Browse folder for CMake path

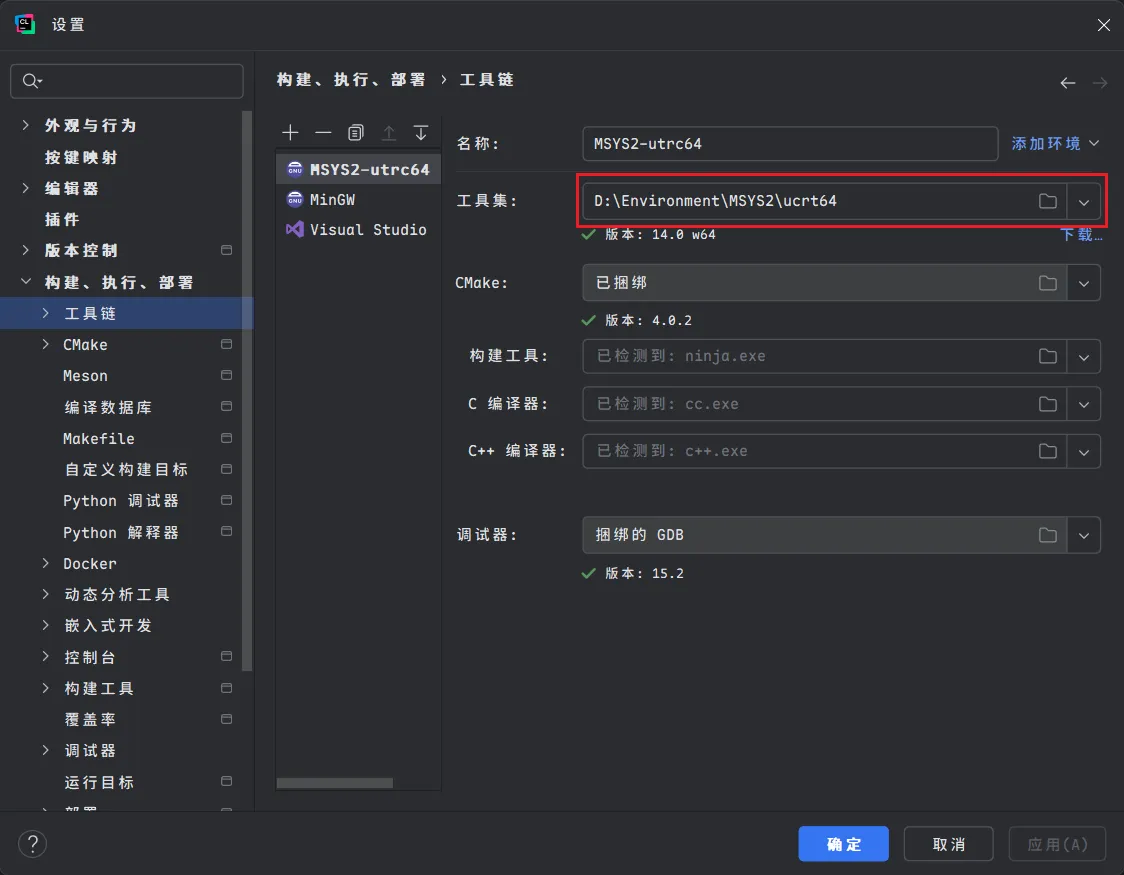(x=1047, y=283)
